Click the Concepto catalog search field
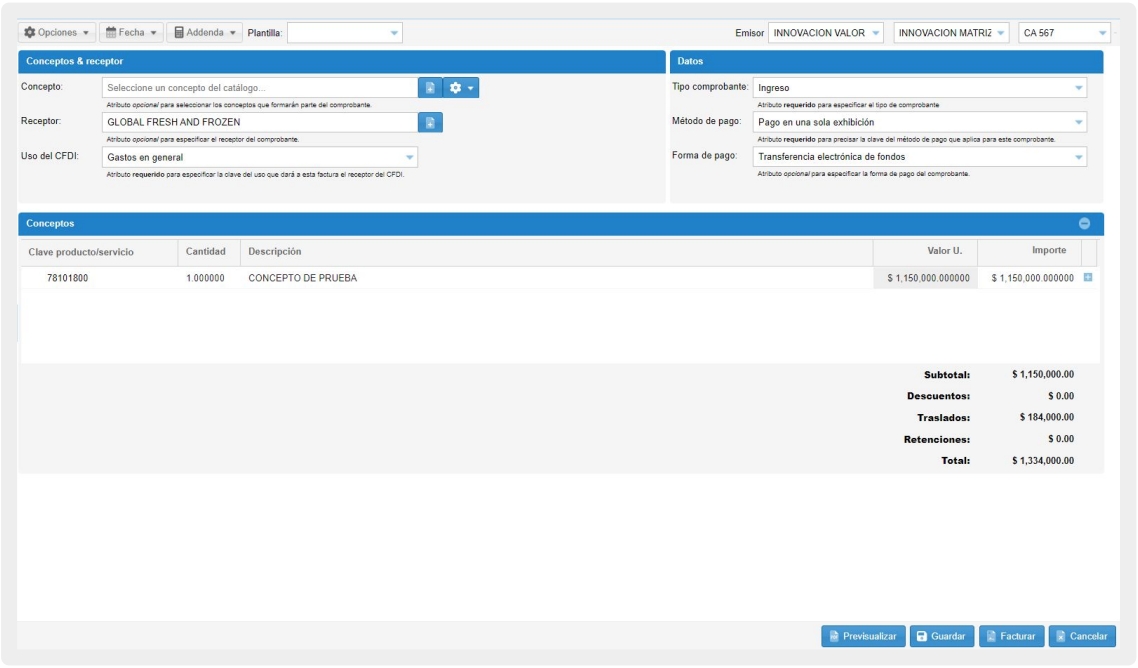The height and width of the screenshot is (668, 1138). click(260, 88)
